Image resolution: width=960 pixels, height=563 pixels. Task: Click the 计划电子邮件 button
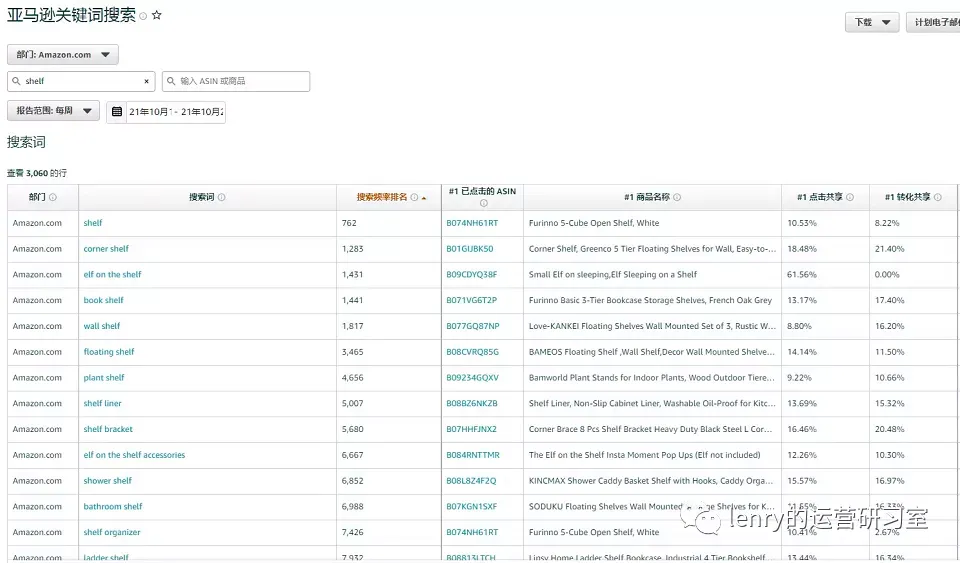[933, 22]
